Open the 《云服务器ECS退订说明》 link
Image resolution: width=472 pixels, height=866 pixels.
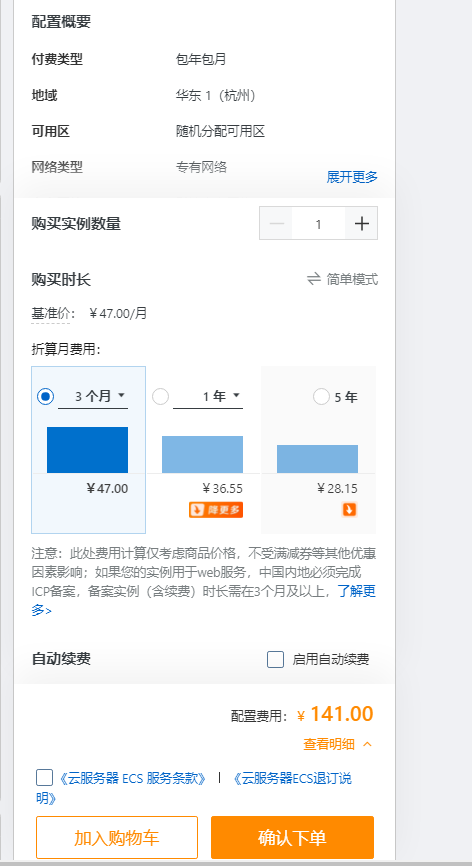click(x=193, y=788)
